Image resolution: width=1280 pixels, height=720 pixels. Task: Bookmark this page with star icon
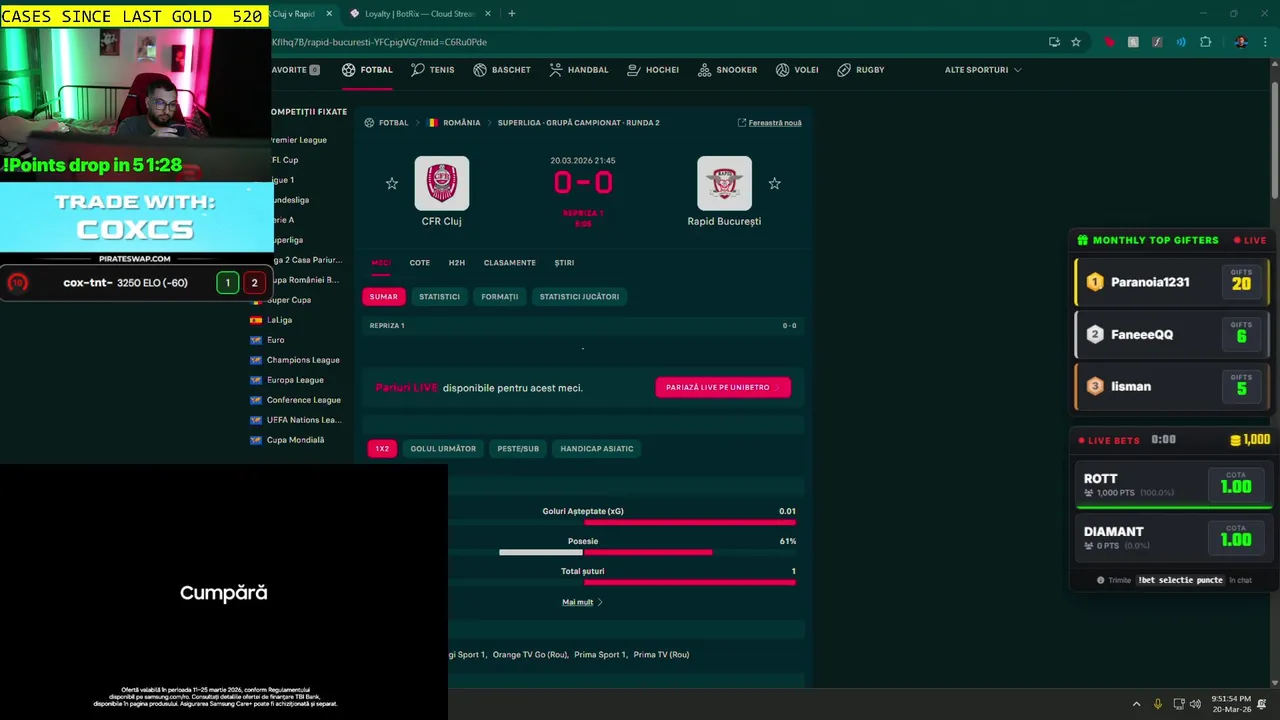click(1076, 42)
